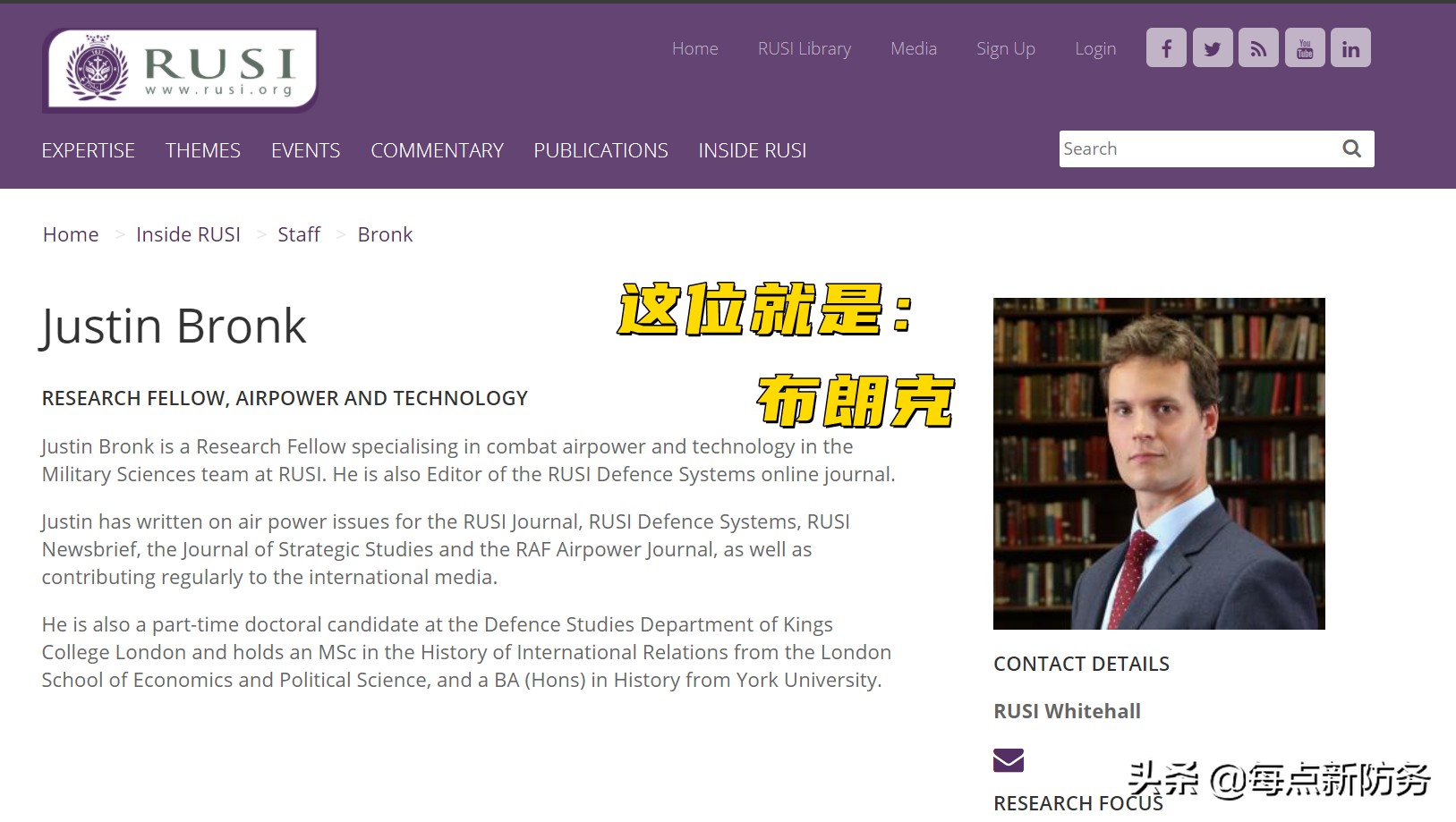Click the Contact Details heading

point(1081,664)
